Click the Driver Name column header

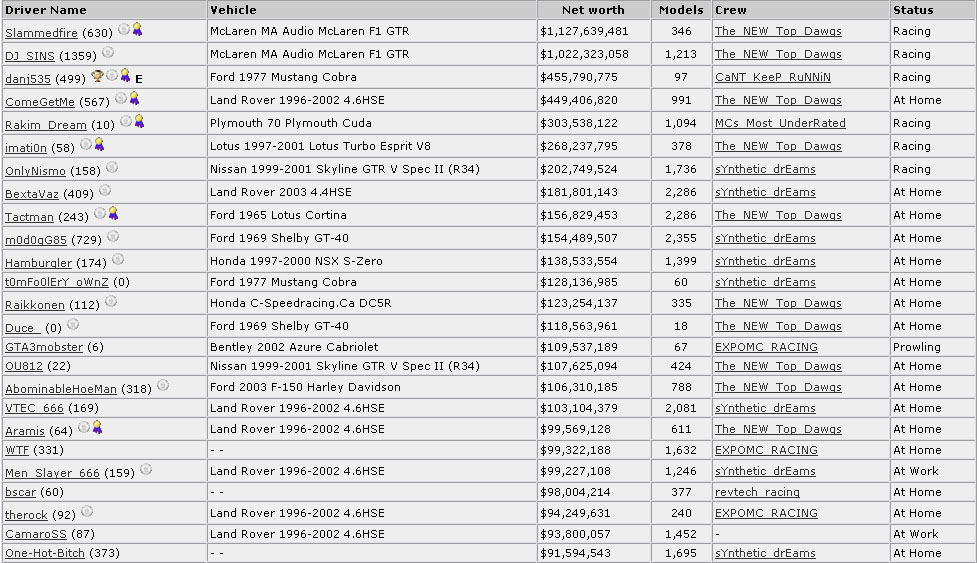point(46,10)
